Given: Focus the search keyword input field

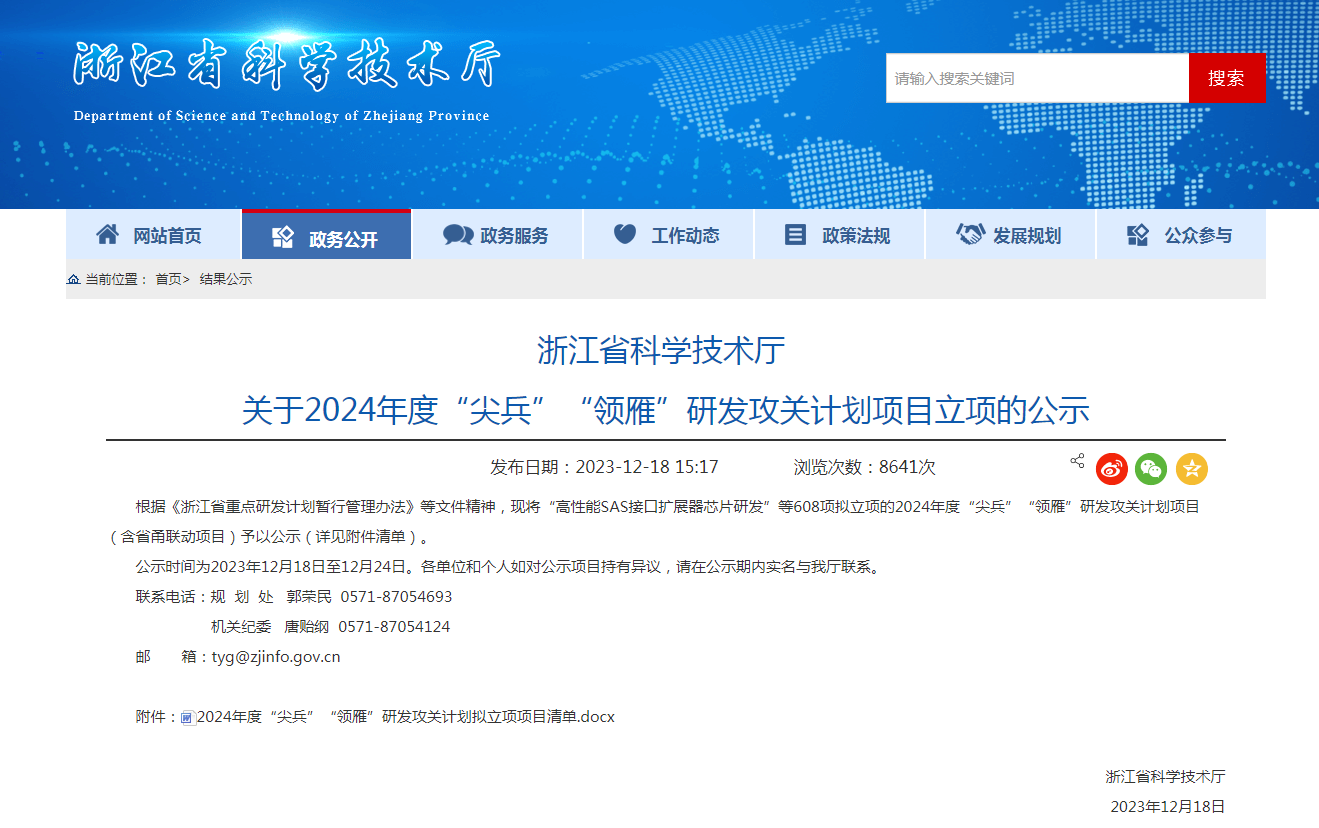Looking at the screenshot, I should (1036, 78).
